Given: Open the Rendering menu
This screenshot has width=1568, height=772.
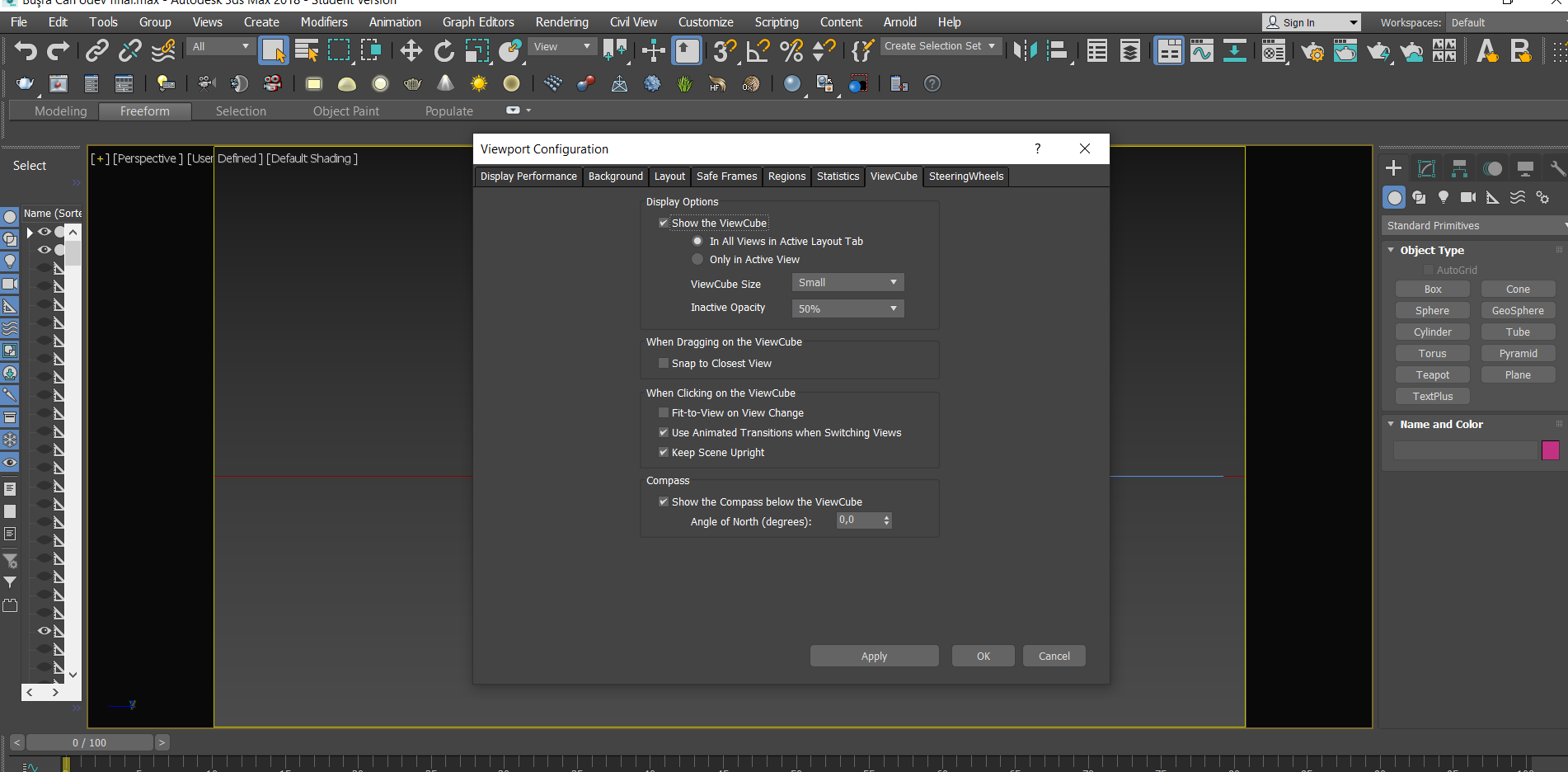Looking at the screenshot, I should pos(561,22).
